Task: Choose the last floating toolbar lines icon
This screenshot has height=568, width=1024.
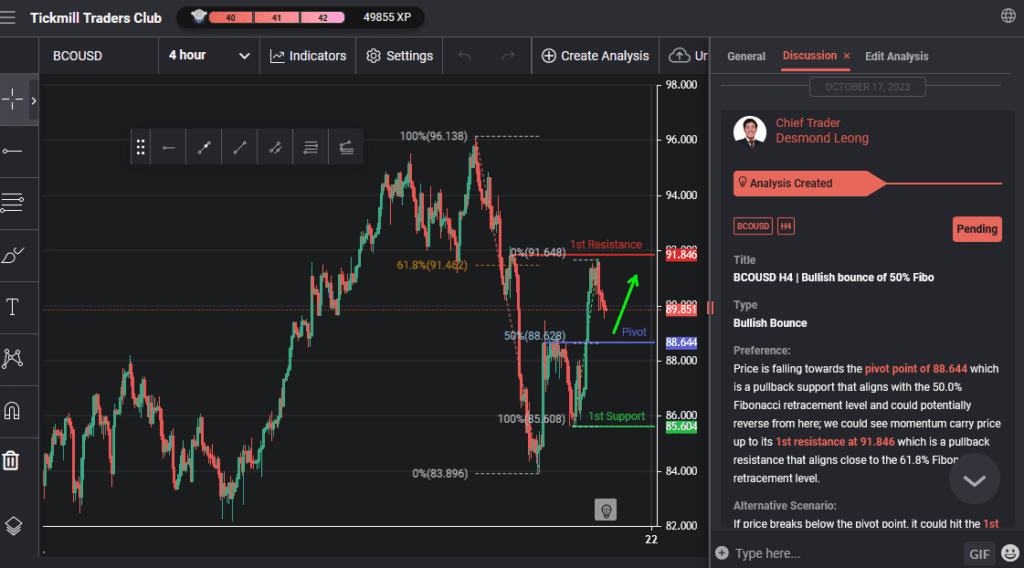Action: 347,148
